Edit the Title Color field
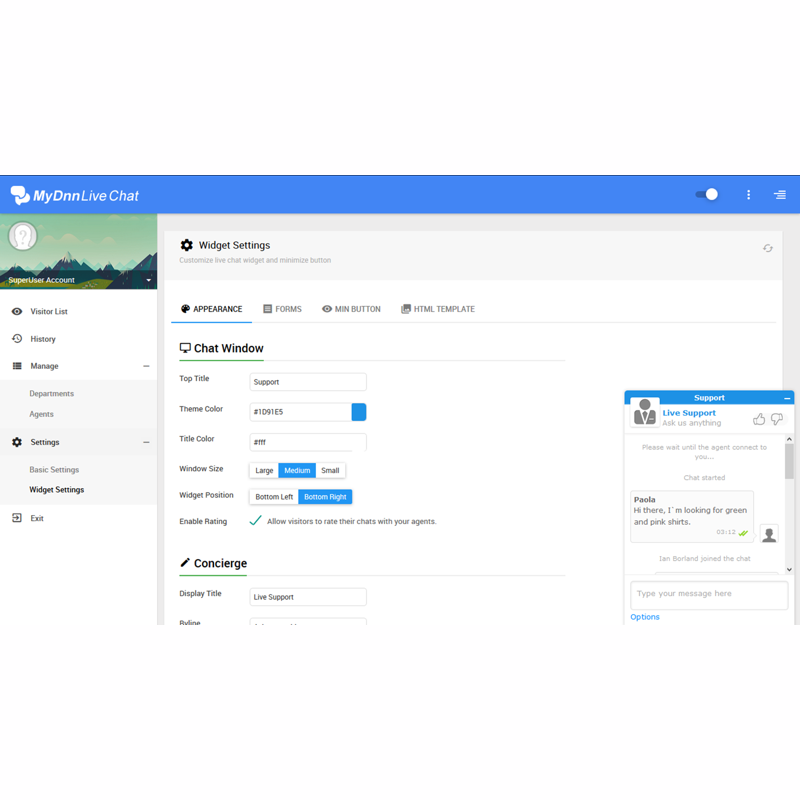Screen dimensions: 800x800 [x=308, y=442]
